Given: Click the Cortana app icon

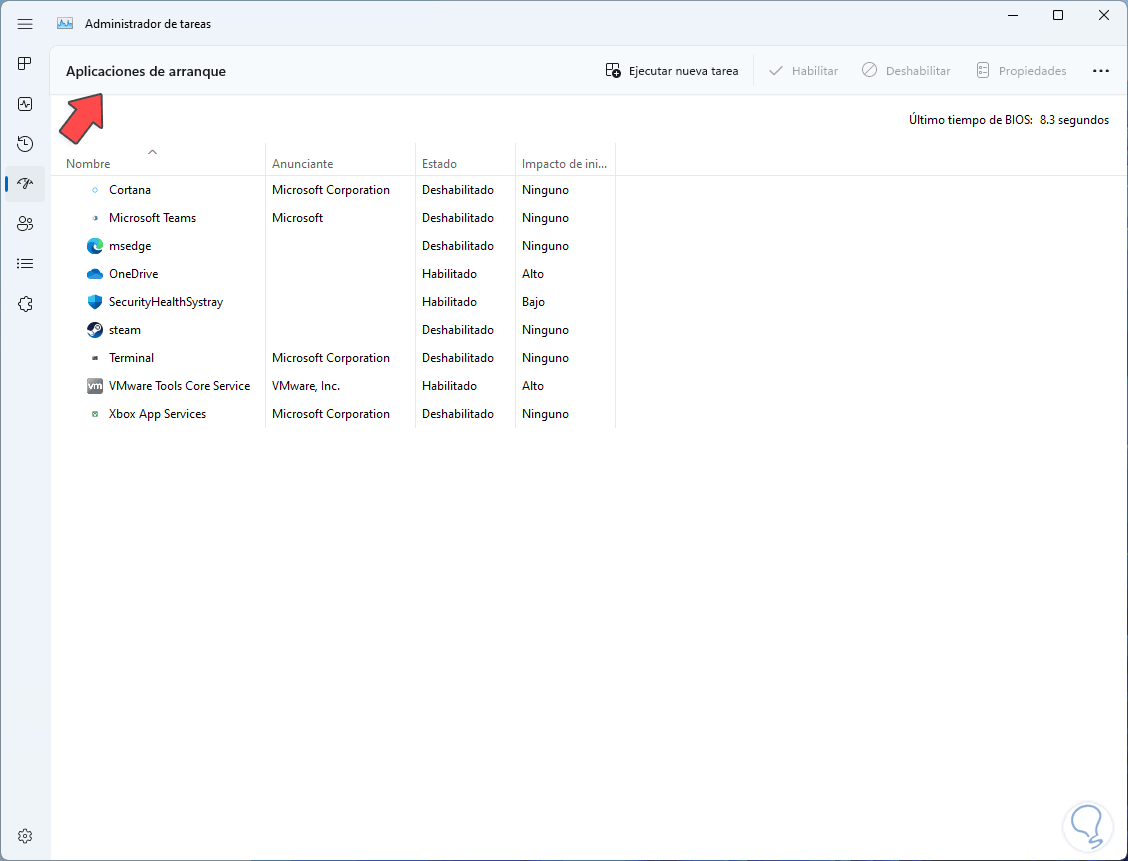Looking at the screenshot, I should (x=95, y=190).
